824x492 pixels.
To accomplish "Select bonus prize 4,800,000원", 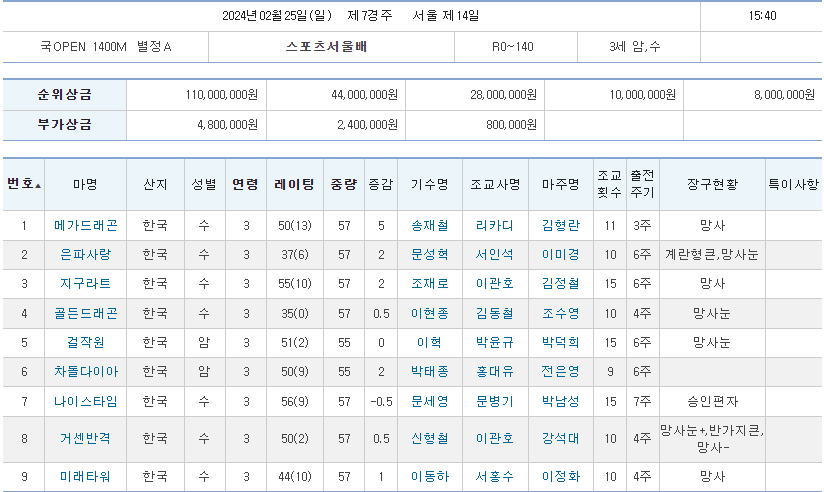I will pyautogui.click(x=228, y=125).
